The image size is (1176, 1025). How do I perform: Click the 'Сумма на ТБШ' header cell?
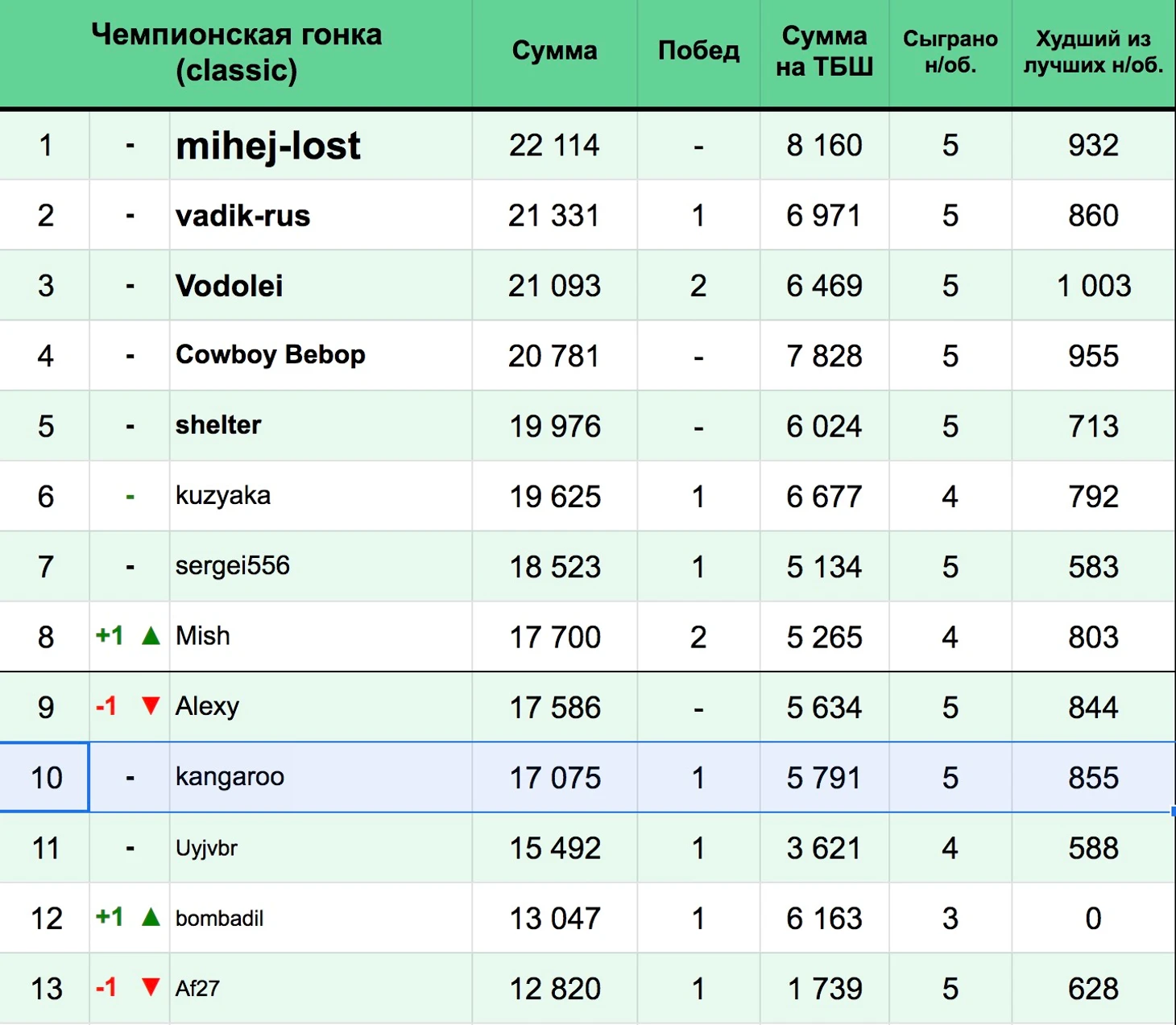(824, 52)
